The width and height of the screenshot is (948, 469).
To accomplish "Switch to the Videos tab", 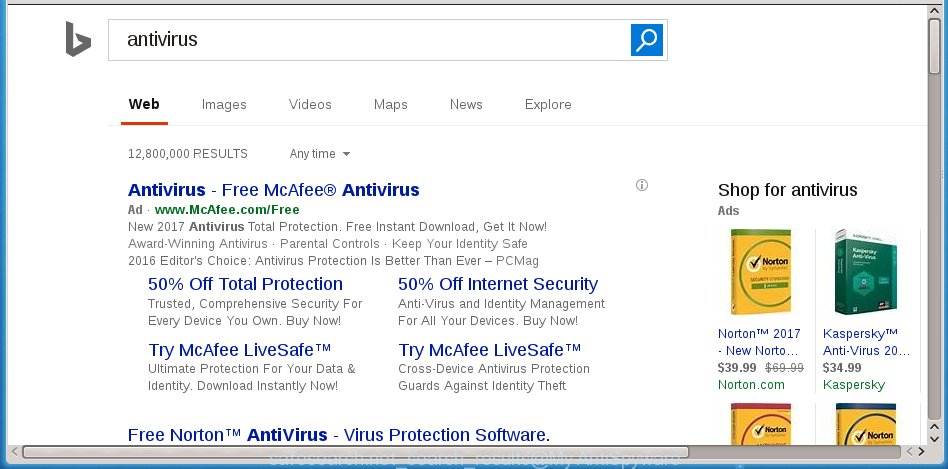I will pos(310,105).
